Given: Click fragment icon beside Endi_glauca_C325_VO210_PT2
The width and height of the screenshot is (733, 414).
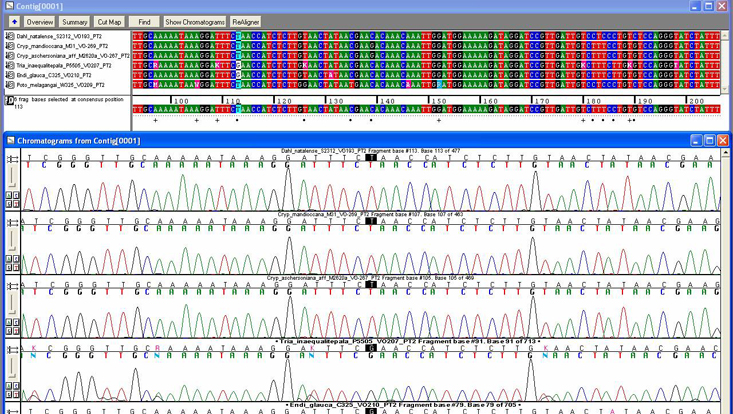Looking at the screenshot, I should point(10,75).
